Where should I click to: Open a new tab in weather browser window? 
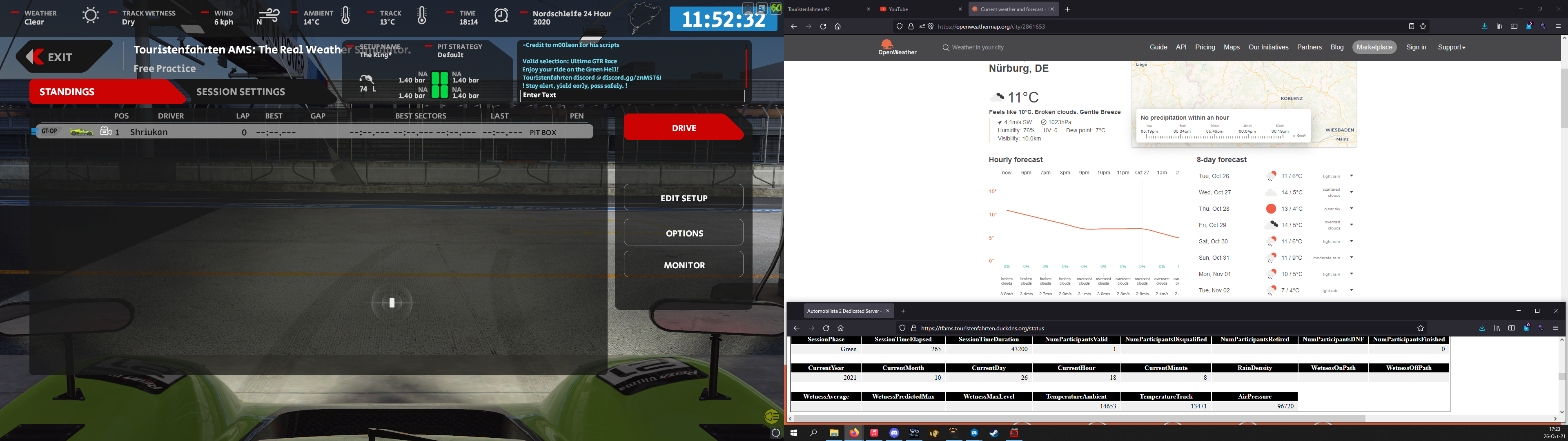pos(1068,9)
